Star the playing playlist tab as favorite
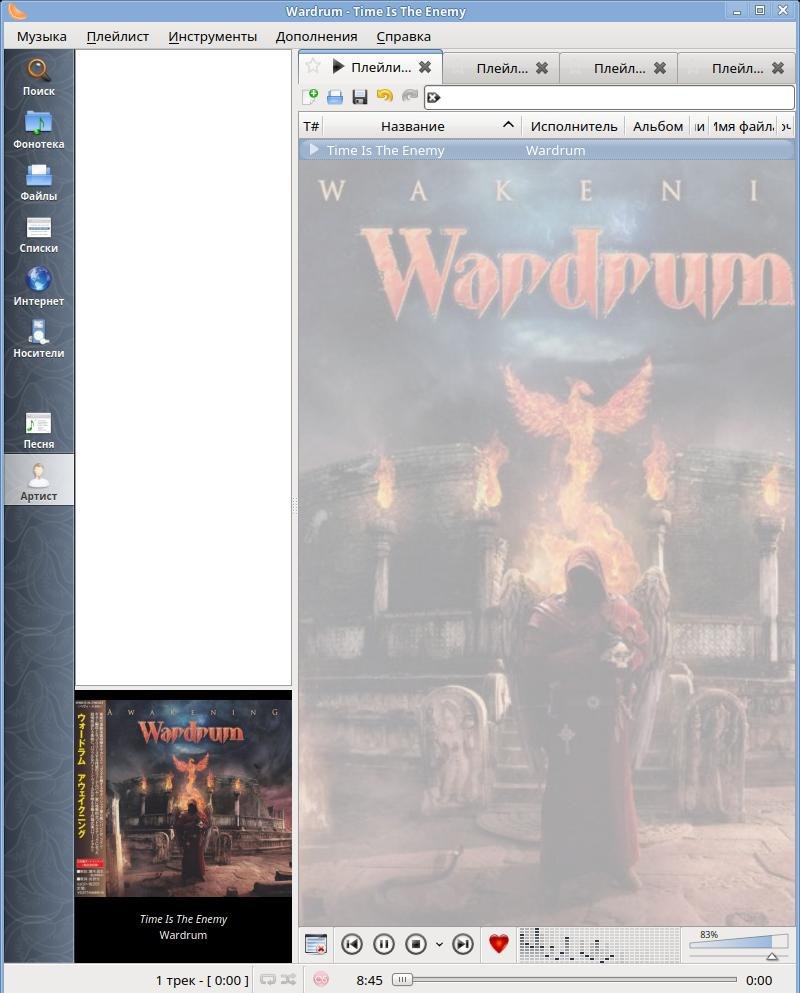Viewport: 800px width, 993px height. (x=313, y=66)
